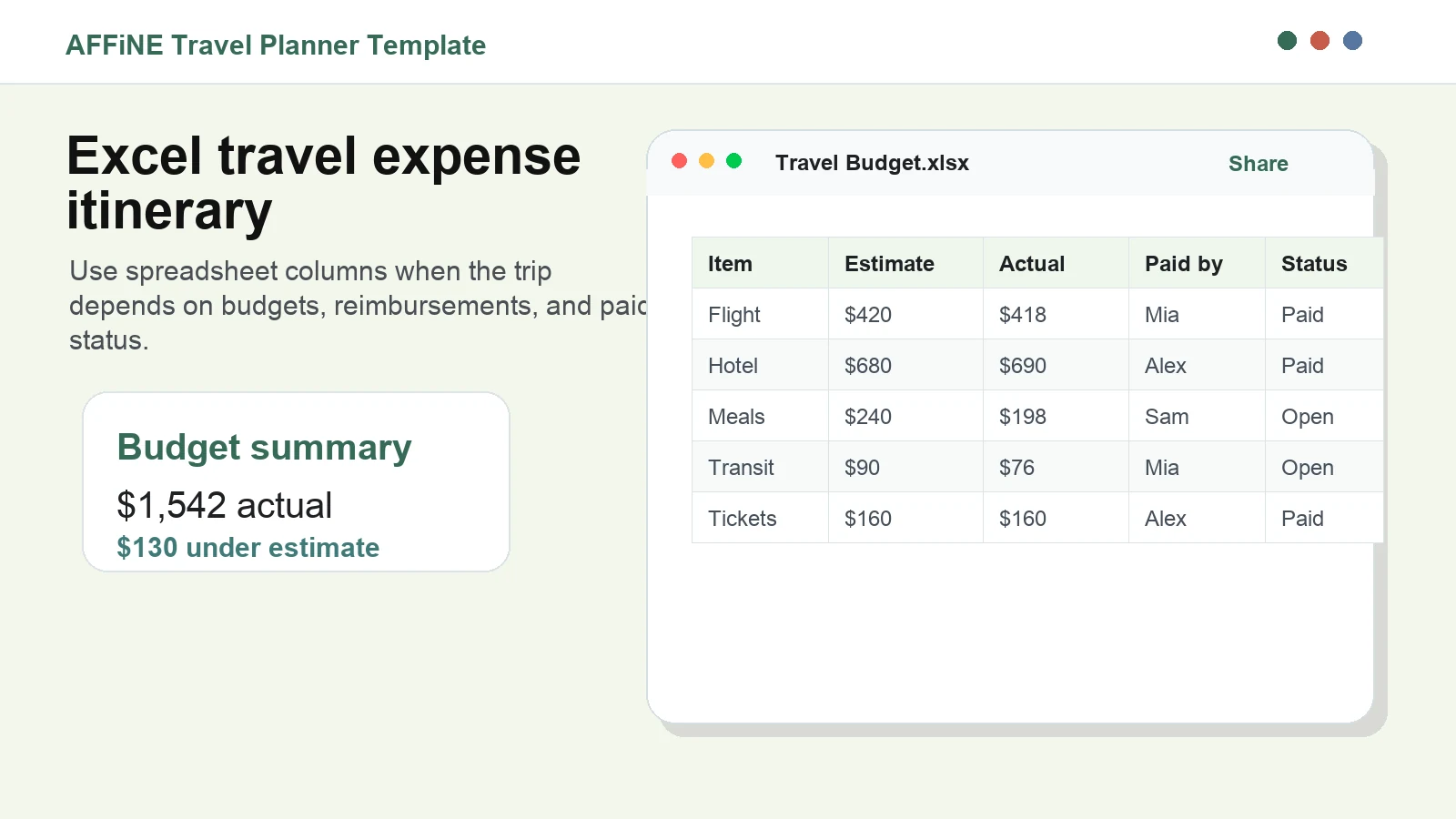Click the $90 Transit estimate cell
The image size is (1456, 819).
click(x=905, y=467)
